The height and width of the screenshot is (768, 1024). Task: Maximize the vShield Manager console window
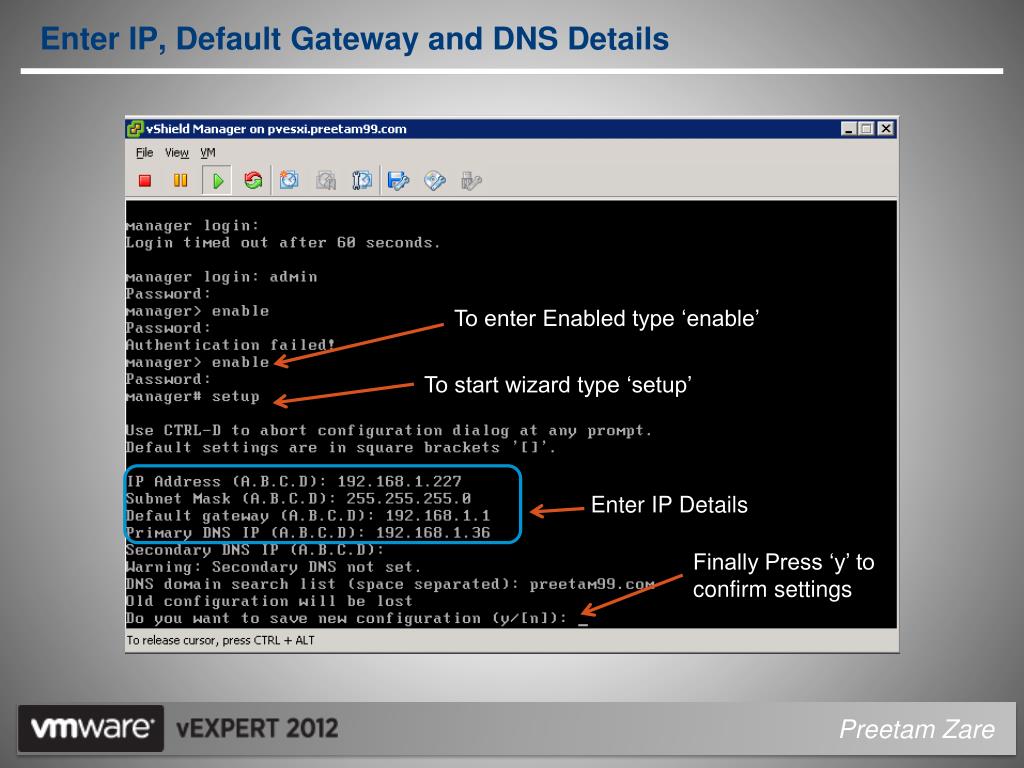click(867, 129)
